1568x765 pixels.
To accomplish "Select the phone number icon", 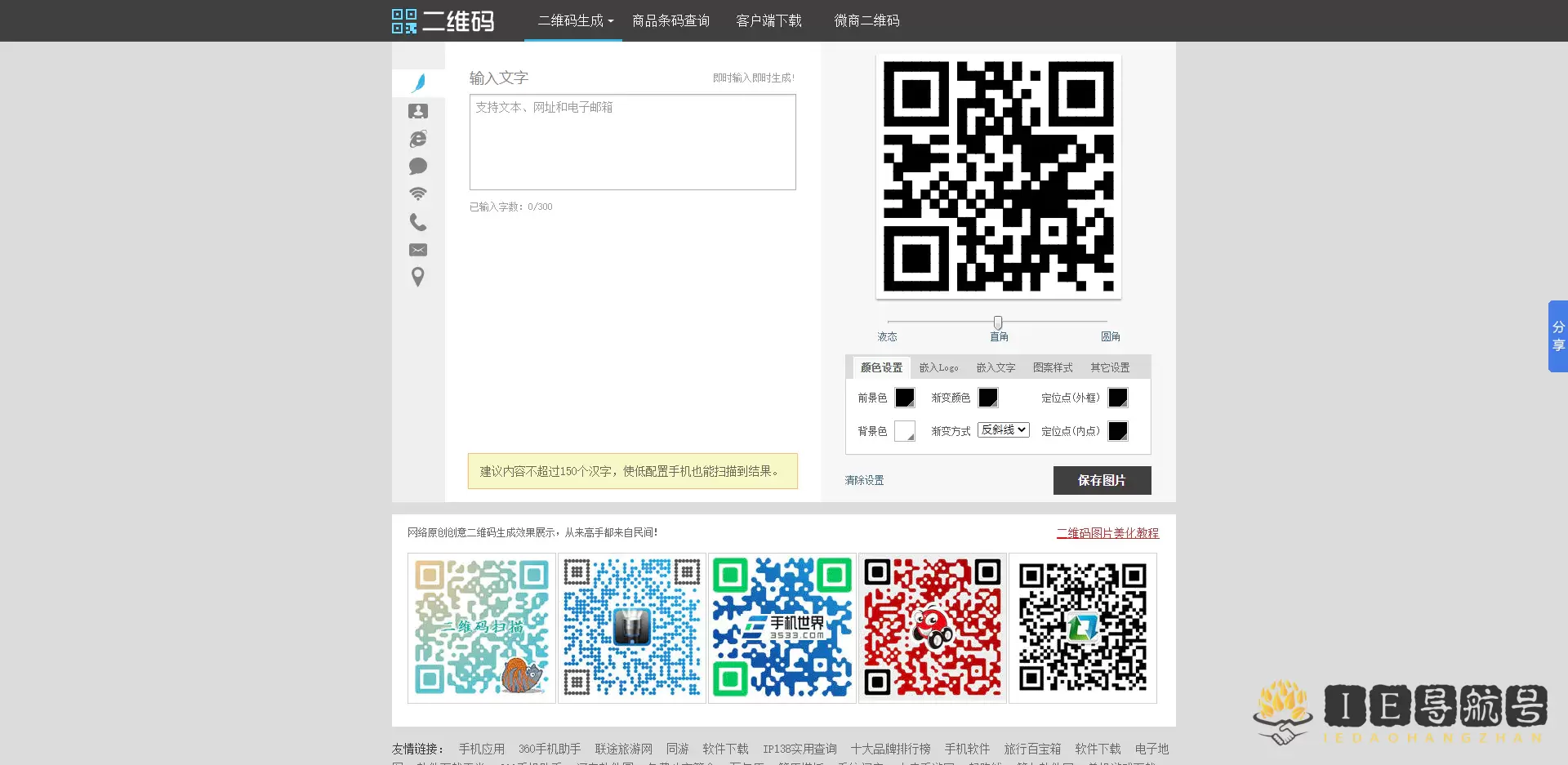I will pos(418,222).
